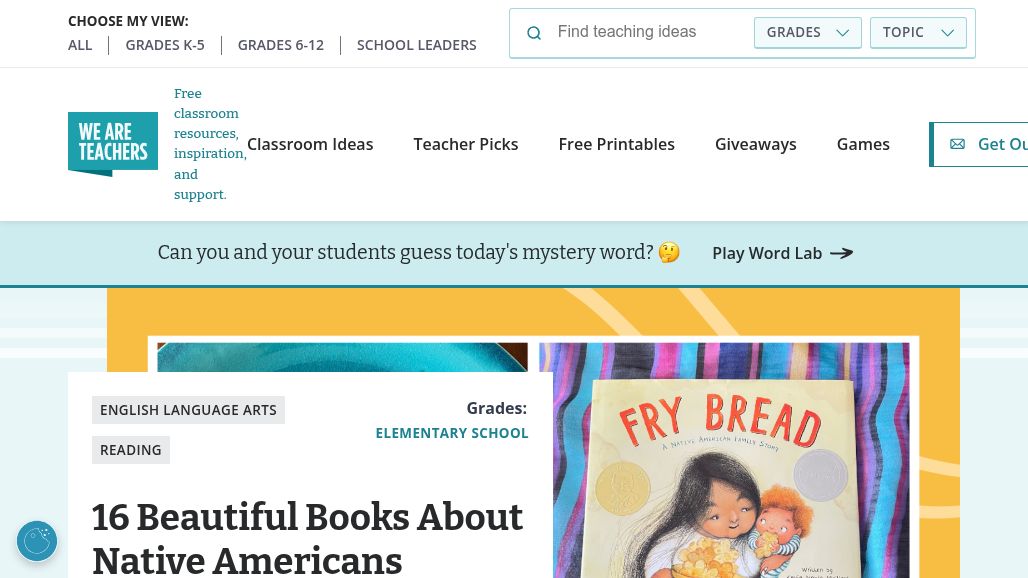Expand the Grades dropdown
Screen dimensions: 1028x578
[808, 33]
